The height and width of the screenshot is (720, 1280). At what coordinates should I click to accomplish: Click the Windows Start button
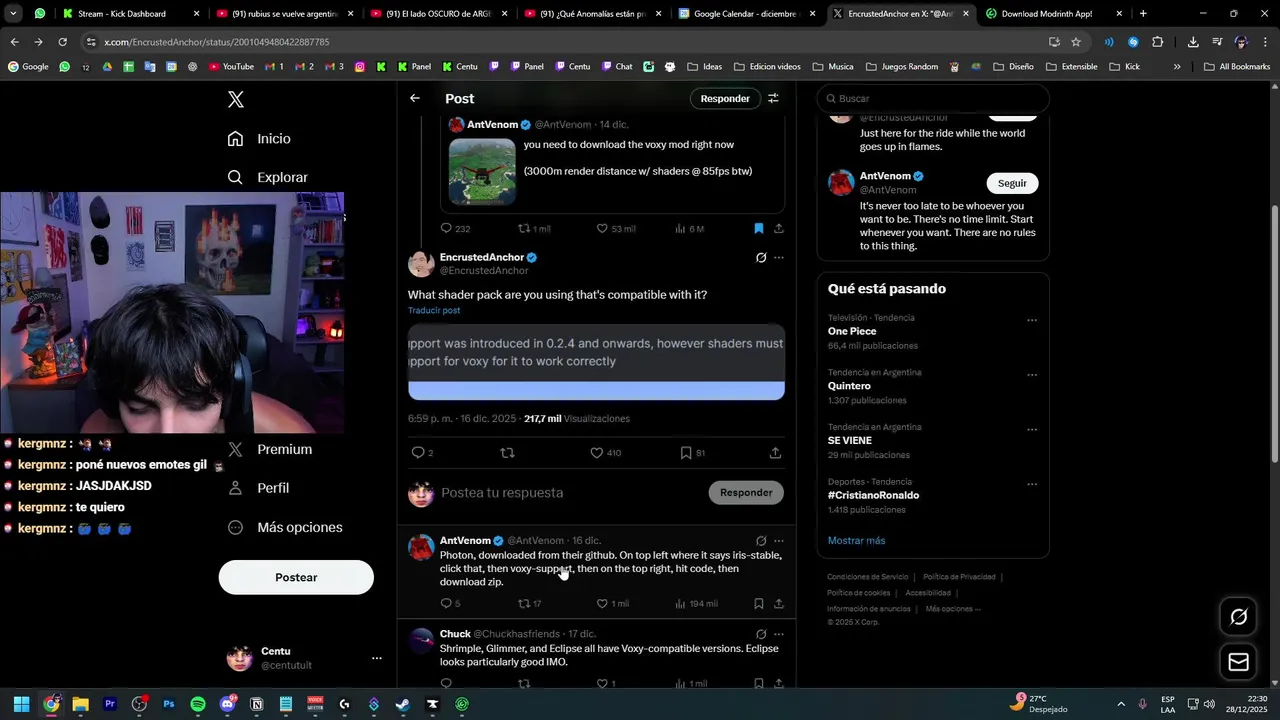pyautogui.click(x=21, y=704)
